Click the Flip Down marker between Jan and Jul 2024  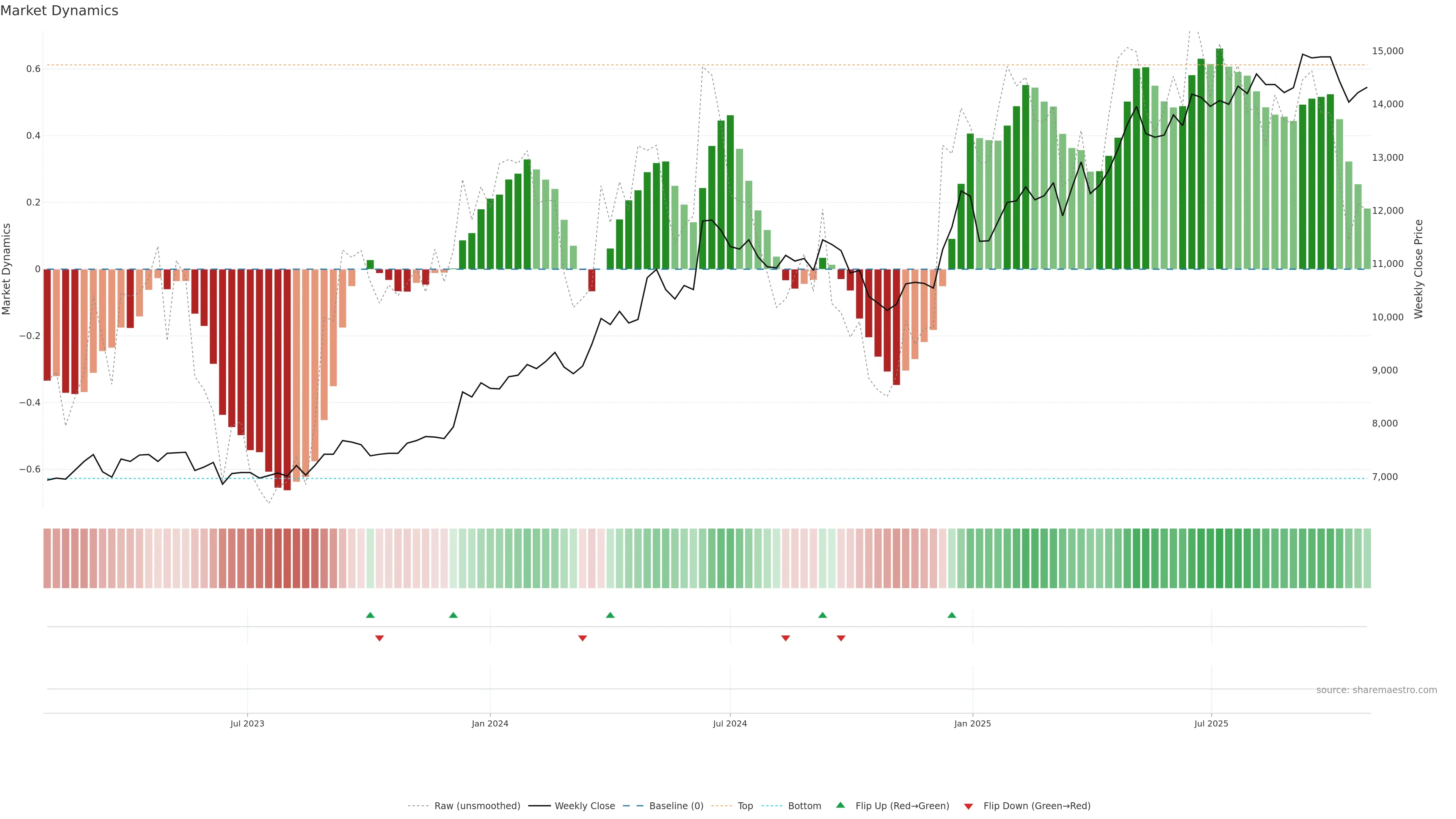pos(583,638)
